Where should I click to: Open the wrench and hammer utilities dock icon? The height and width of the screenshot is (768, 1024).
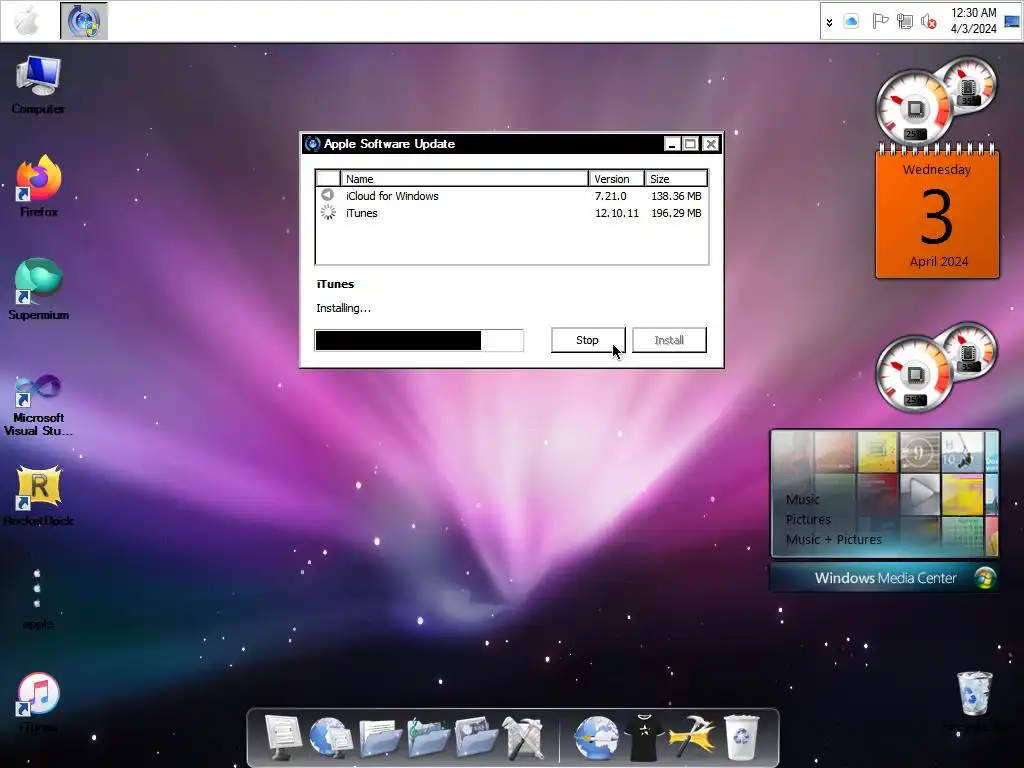[x=524, y=738]
